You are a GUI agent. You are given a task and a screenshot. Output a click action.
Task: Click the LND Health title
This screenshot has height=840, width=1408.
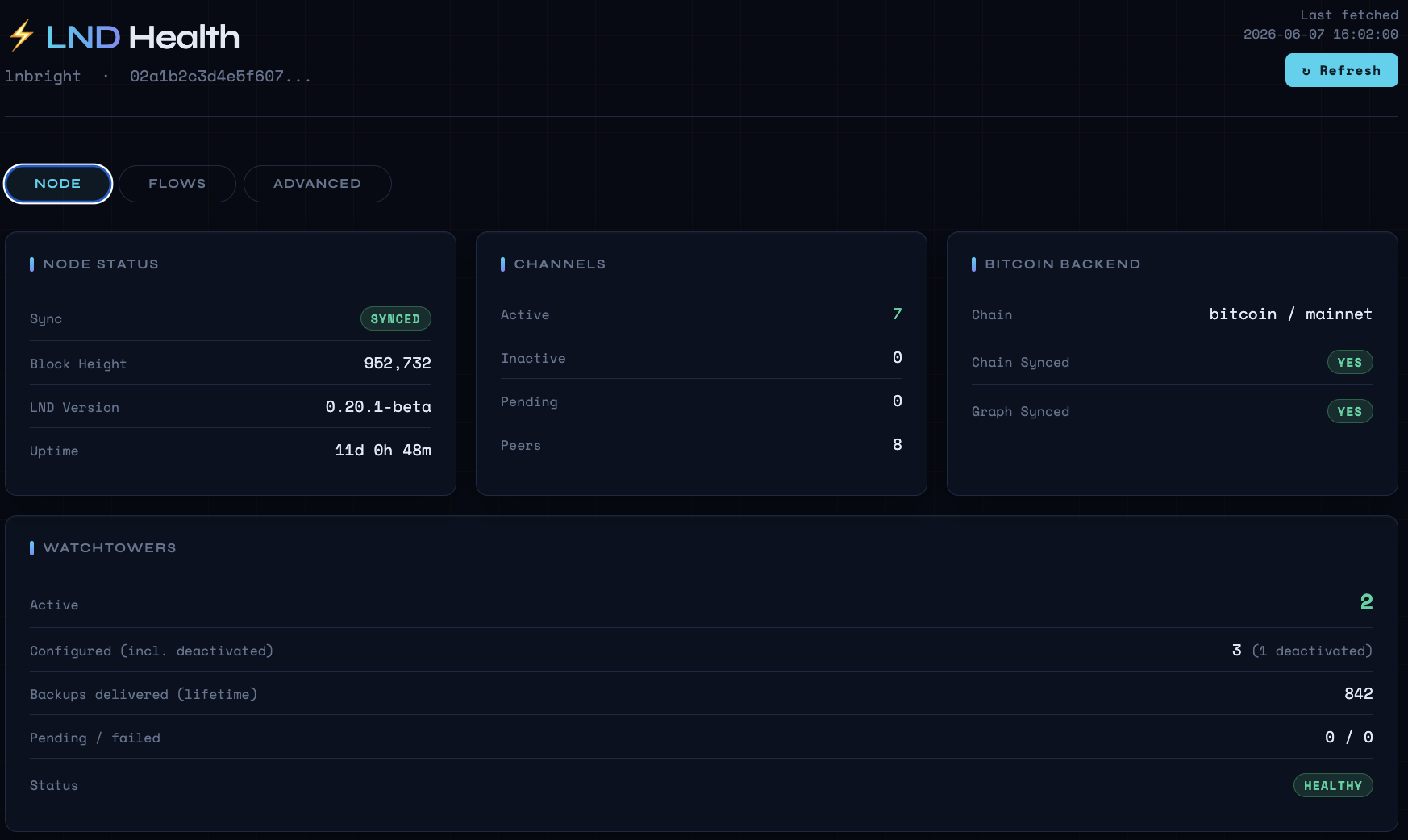coord(143,37)
